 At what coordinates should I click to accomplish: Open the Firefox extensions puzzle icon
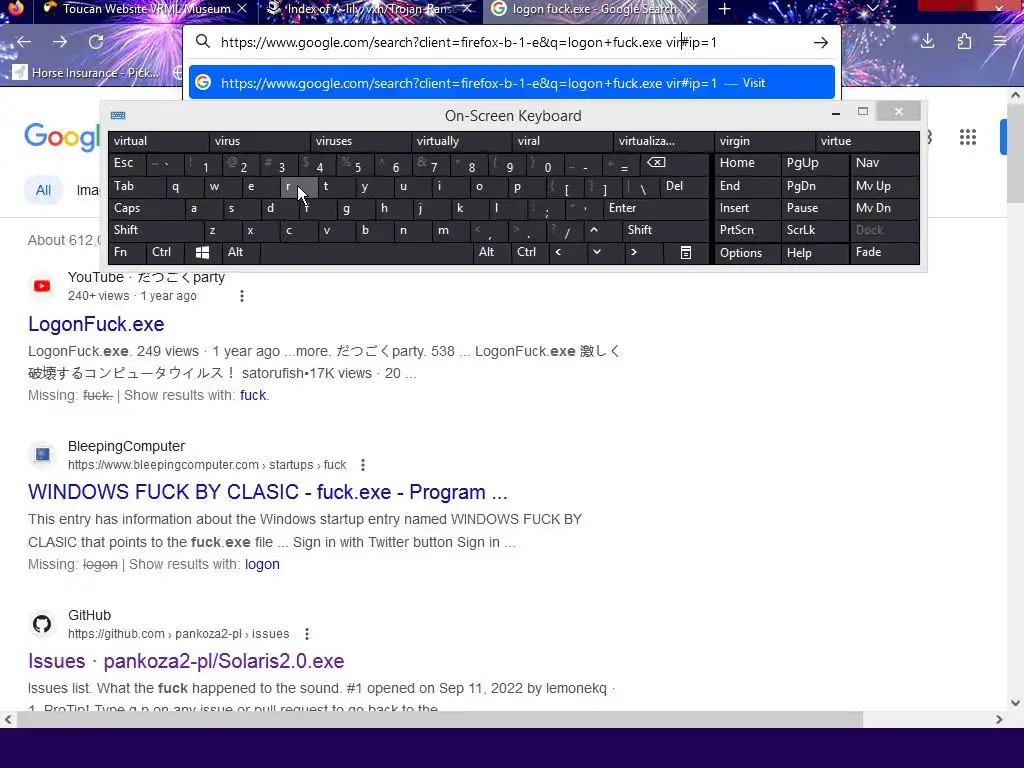point(964,42)
